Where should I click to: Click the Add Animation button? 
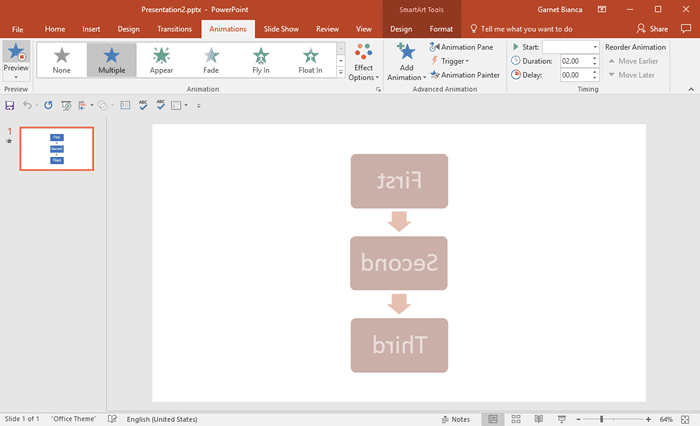(405, 63)
